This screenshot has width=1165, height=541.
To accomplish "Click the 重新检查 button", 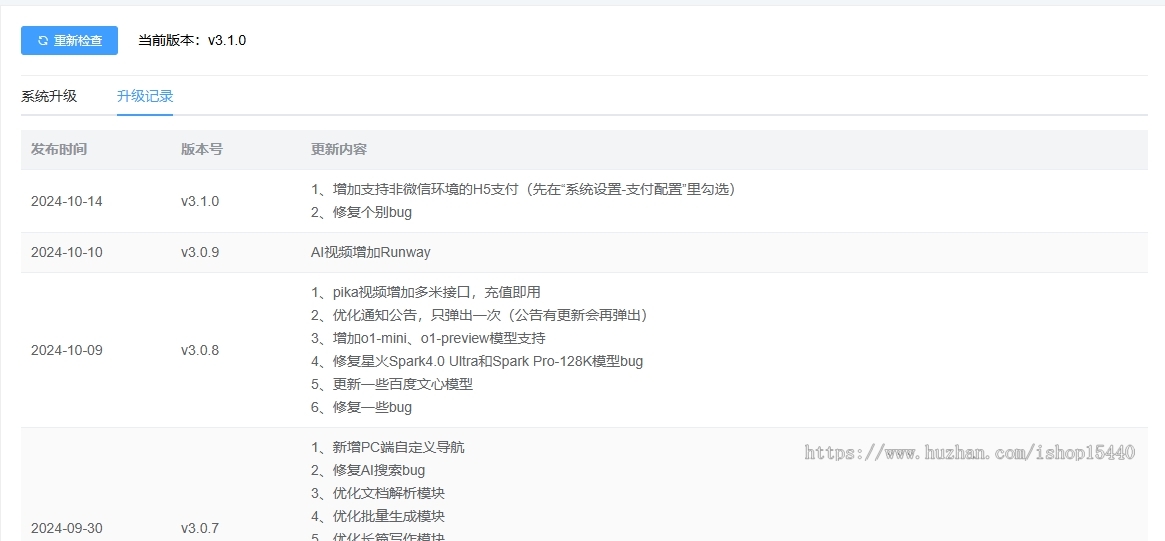I will pyautogui.click(x=69, y=41).
